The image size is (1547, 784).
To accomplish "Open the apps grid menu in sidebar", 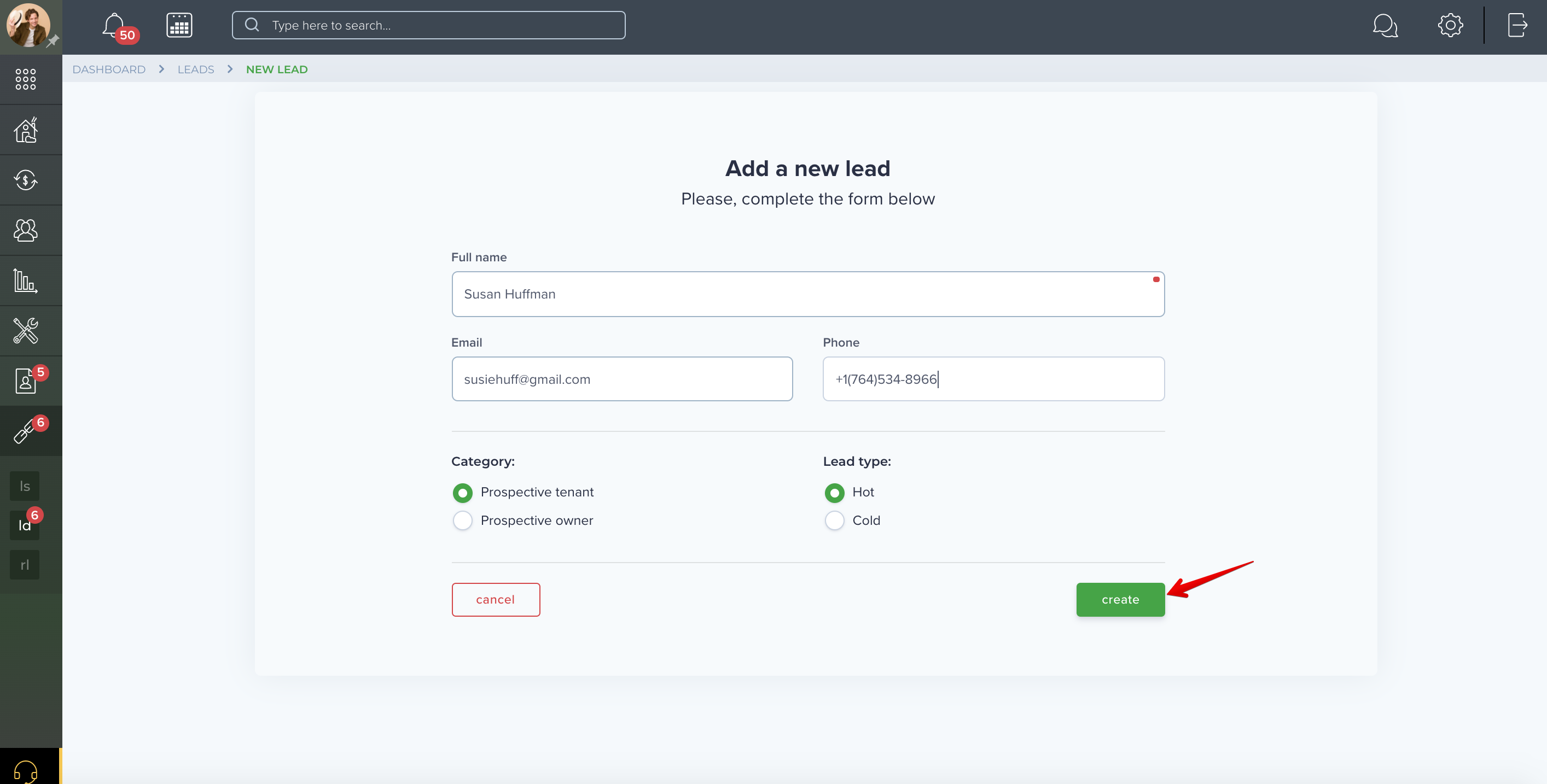I will pos(26,79).
